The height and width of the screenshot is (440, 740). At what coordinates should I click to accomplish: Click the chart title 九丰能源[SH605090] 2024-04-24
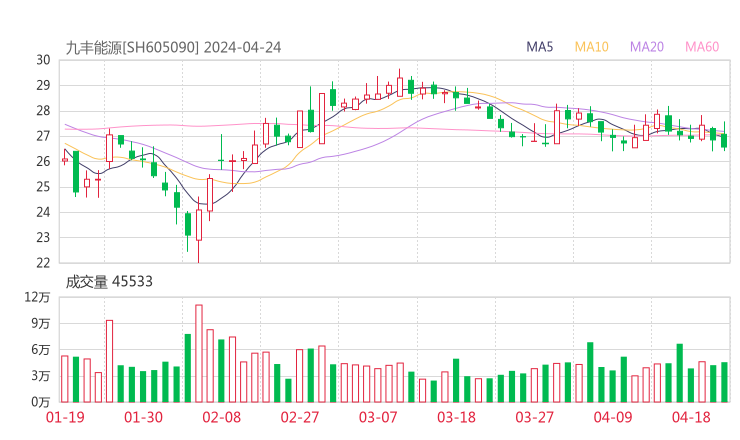click(x=173, y=48)
